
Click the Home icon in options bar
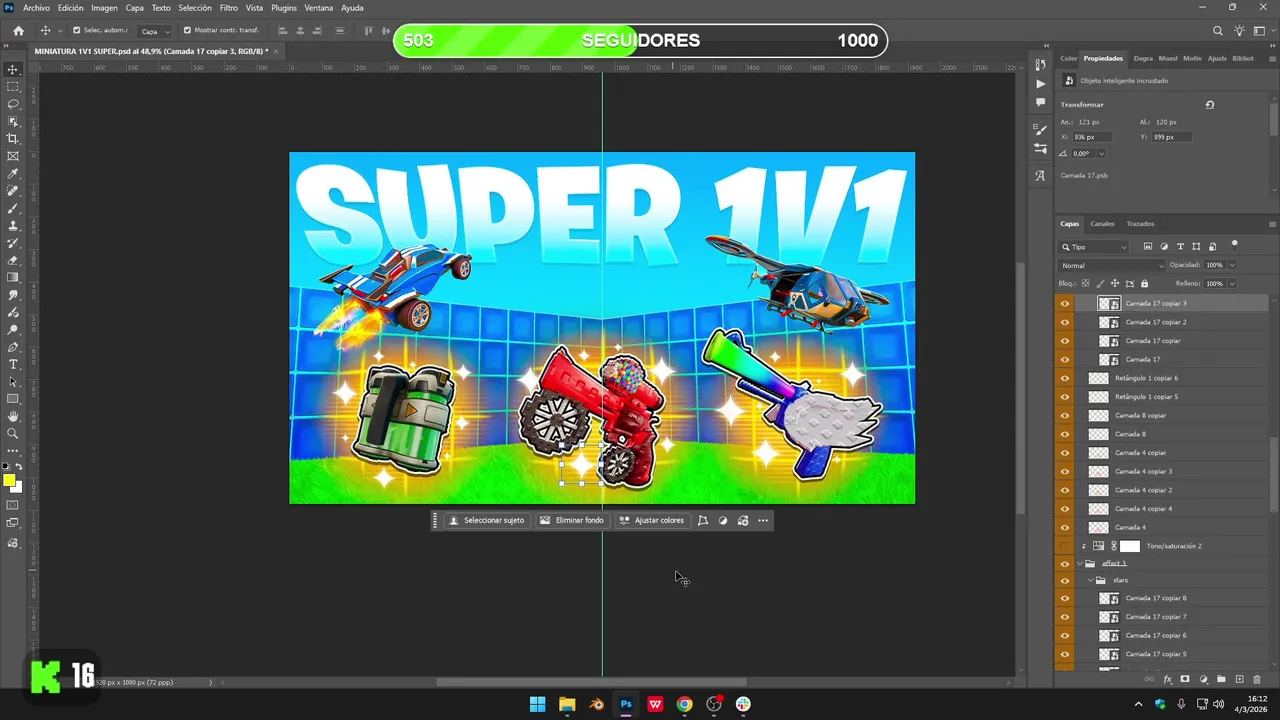coord(18,30)
